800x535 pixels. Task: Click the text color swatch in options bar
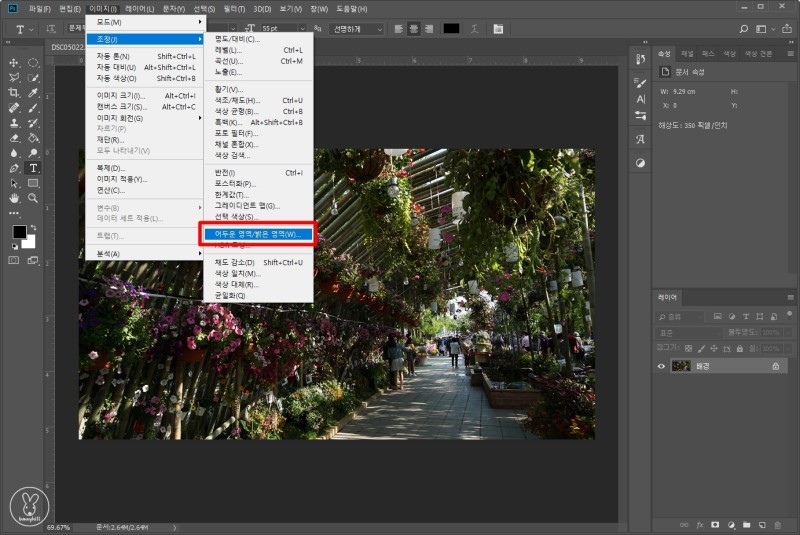451,29
